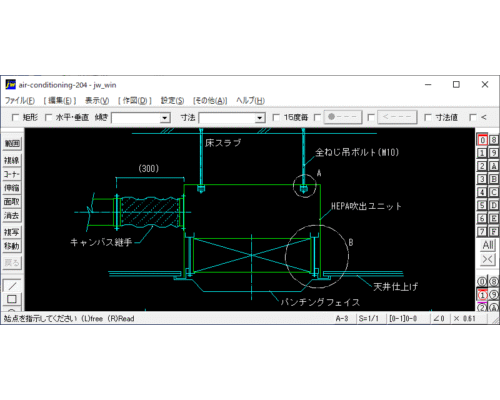
Task: Click the 戻る undo button
Action: pos(12,263)
